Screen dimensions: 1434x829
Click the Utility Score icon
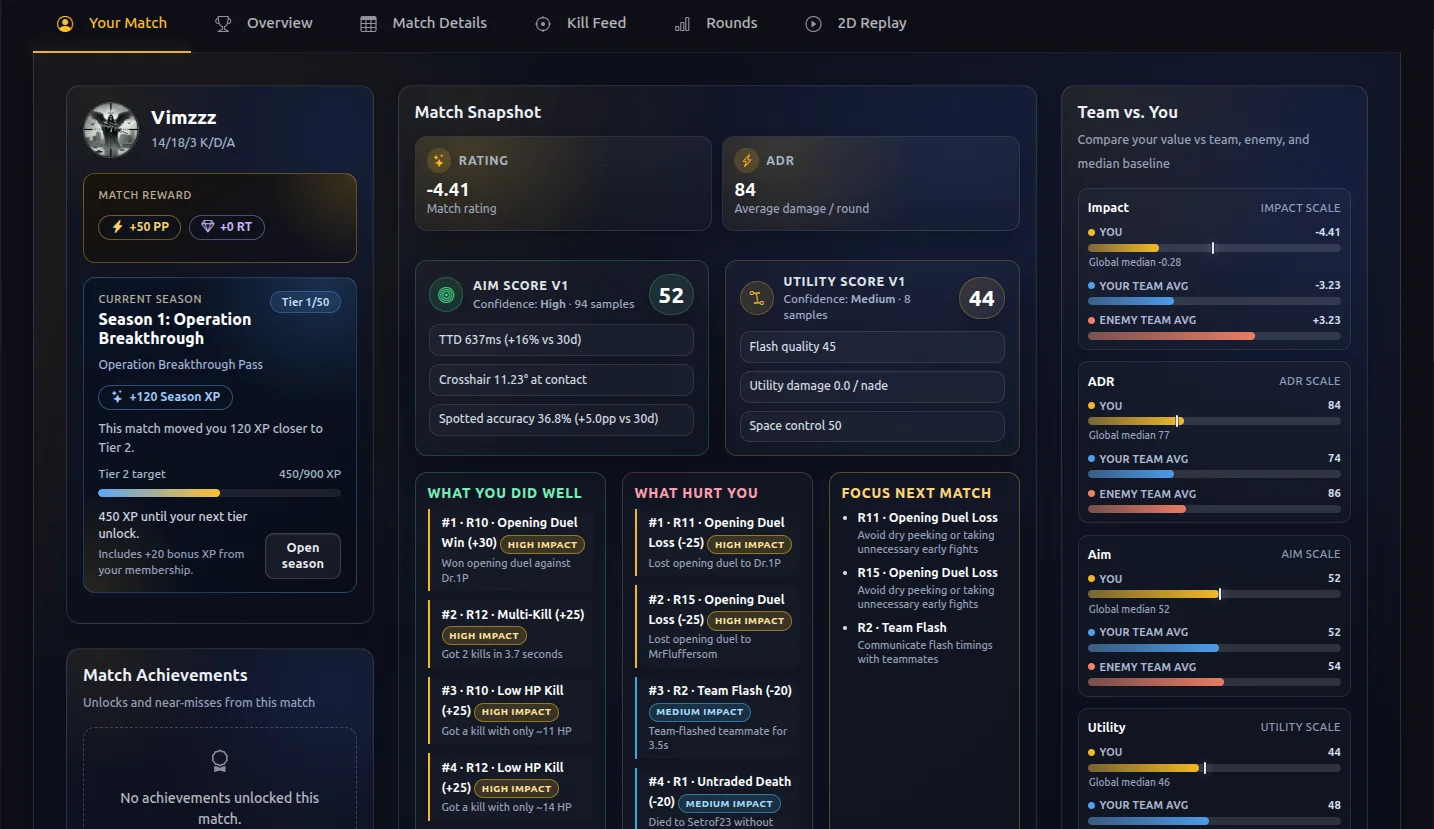pyautogui.click(x=756, y=298)
